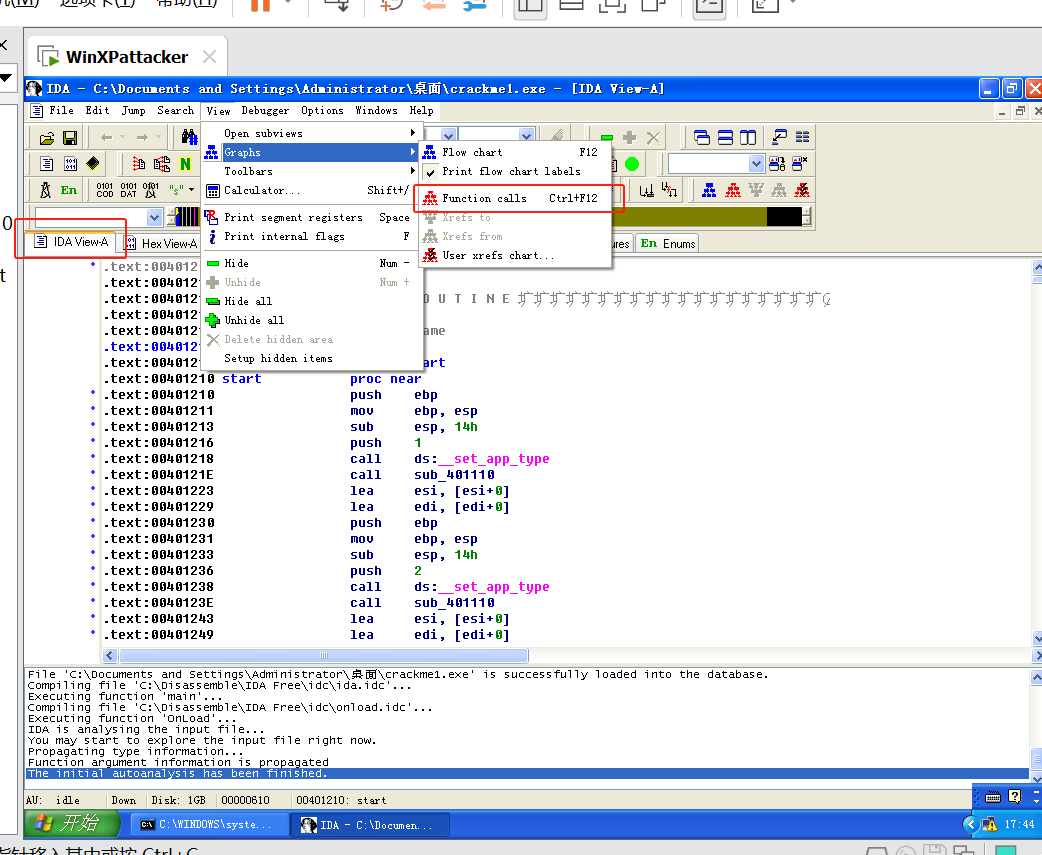The width and height of the screenshot is (1042, 855).
Task: Click the keyboard icon in the language bar
Action: 993,797
